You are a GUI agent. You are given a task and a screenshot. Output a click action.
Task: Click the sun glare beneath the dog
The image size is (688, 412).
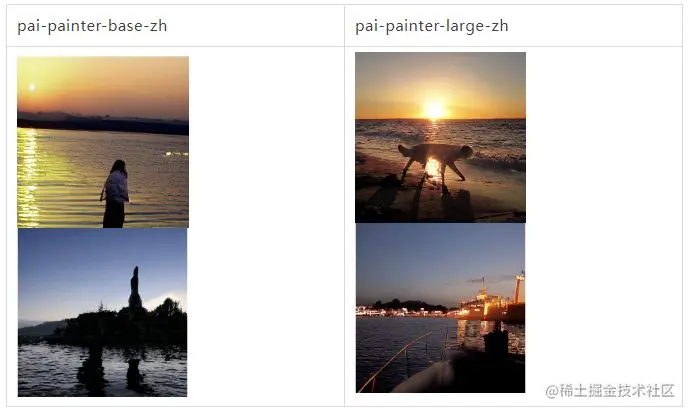[434, 168]
